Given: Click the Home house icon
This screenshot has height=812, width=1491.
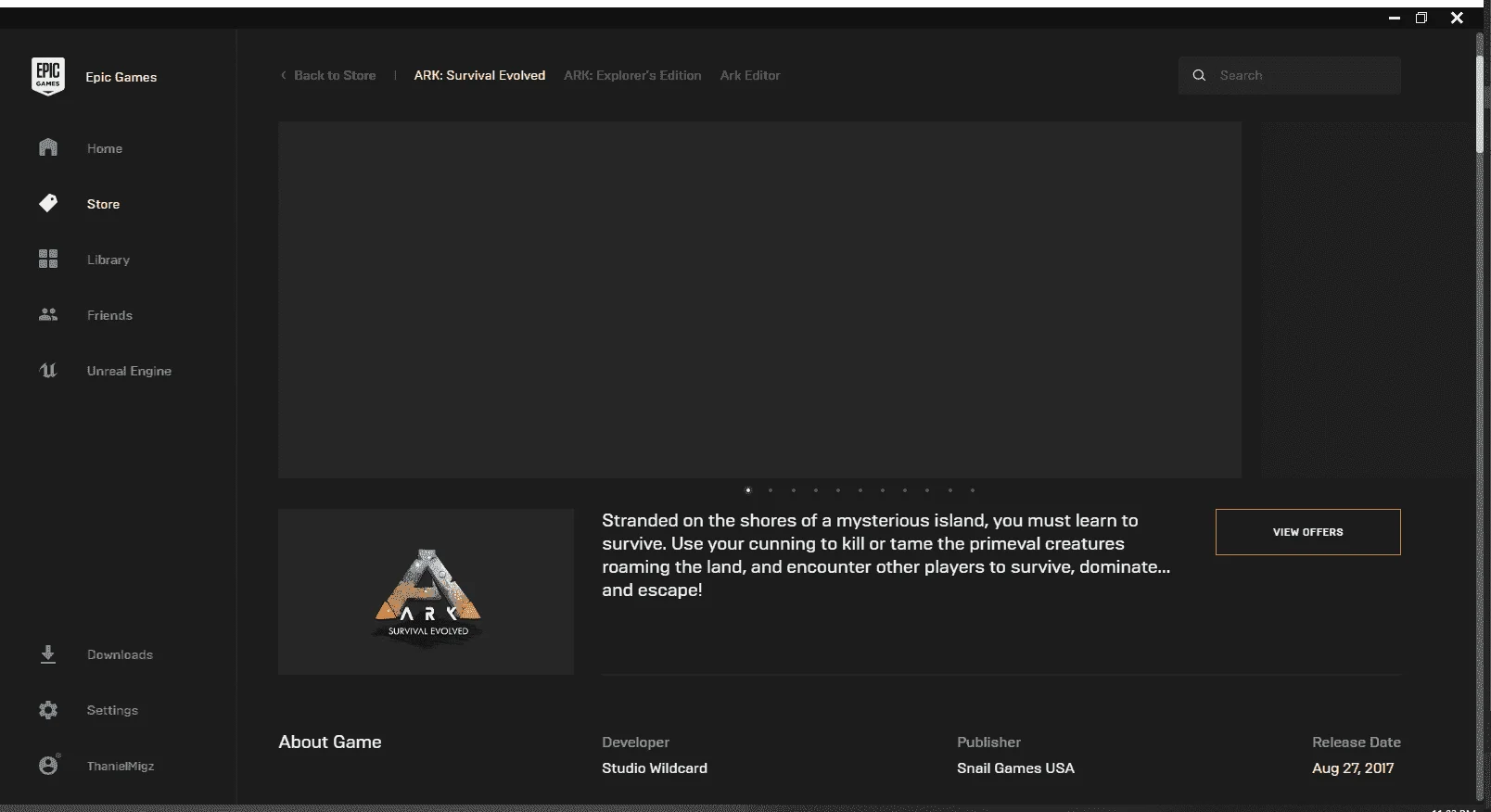Looking at the screenshot, I should click(48, 147).
